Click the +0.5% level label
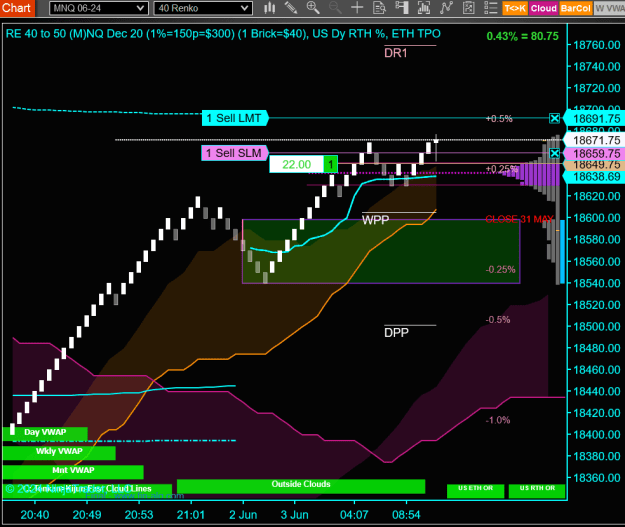 click(x=499, y=118)
